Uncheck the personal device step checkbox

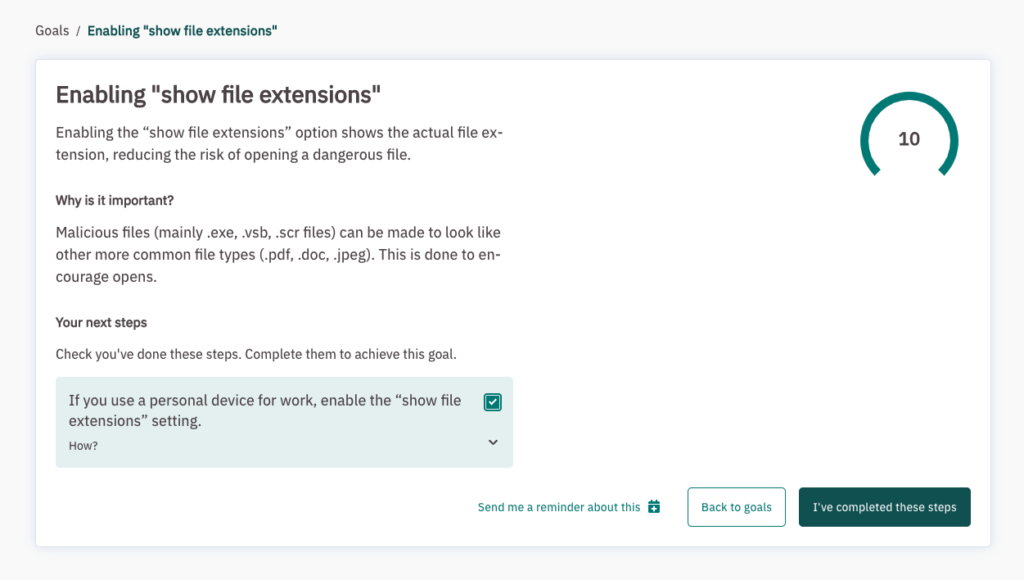(492, 402)
